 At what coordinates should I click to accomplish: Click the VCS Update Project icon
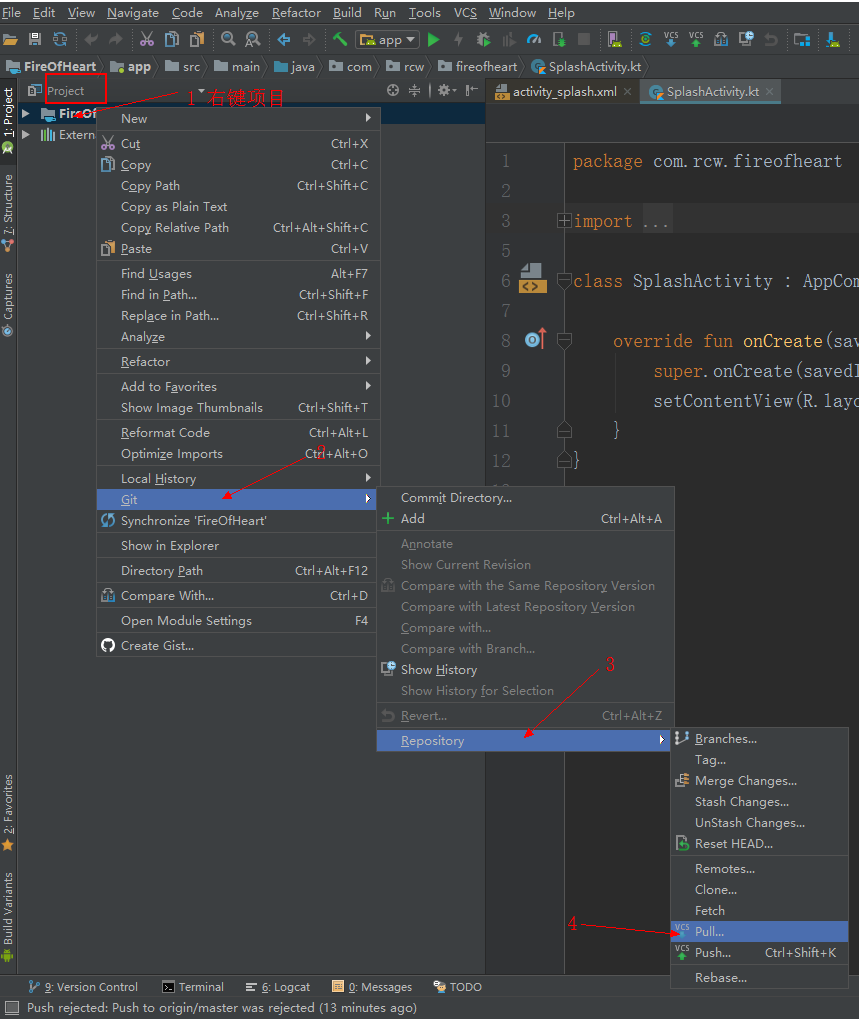671,40
